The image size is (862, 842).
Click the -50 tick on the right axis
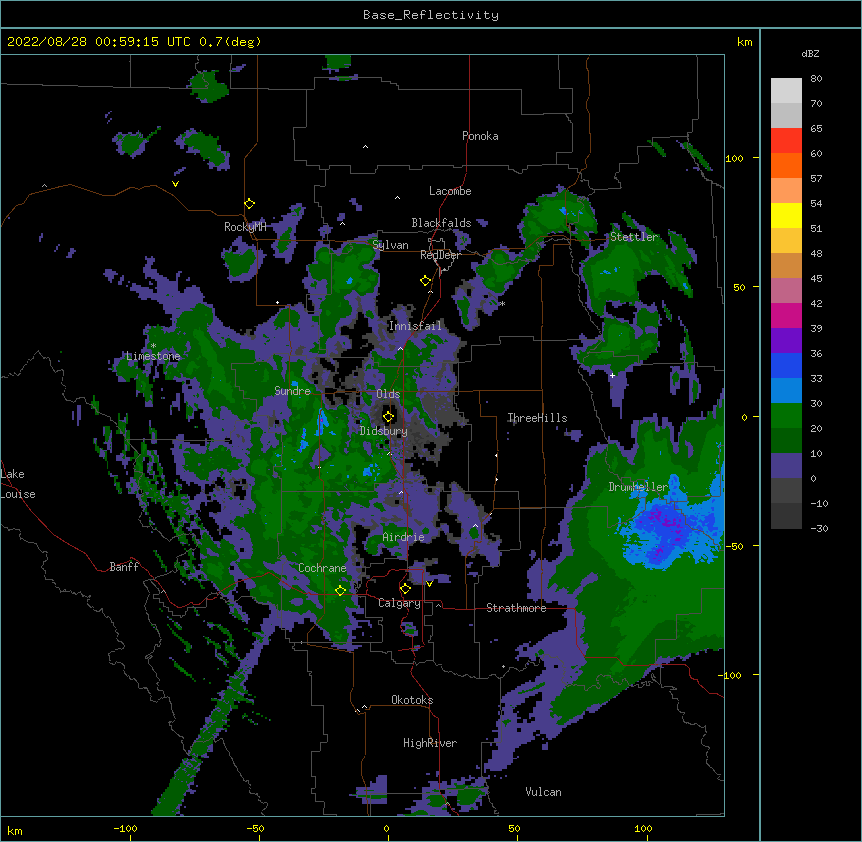click(734, 546)
